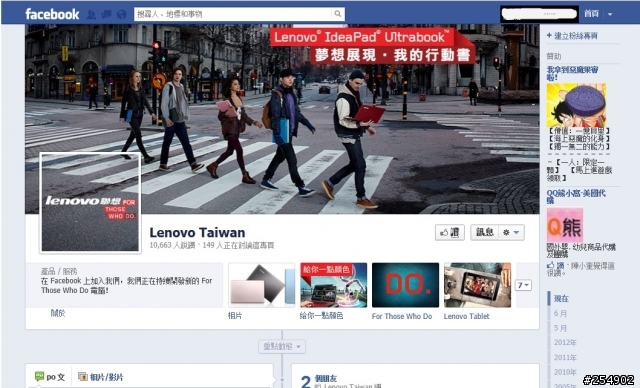Click 讚 like link under Q熊 ad
Viewport: 640px width, 388px height.
(x=560, y=266)
